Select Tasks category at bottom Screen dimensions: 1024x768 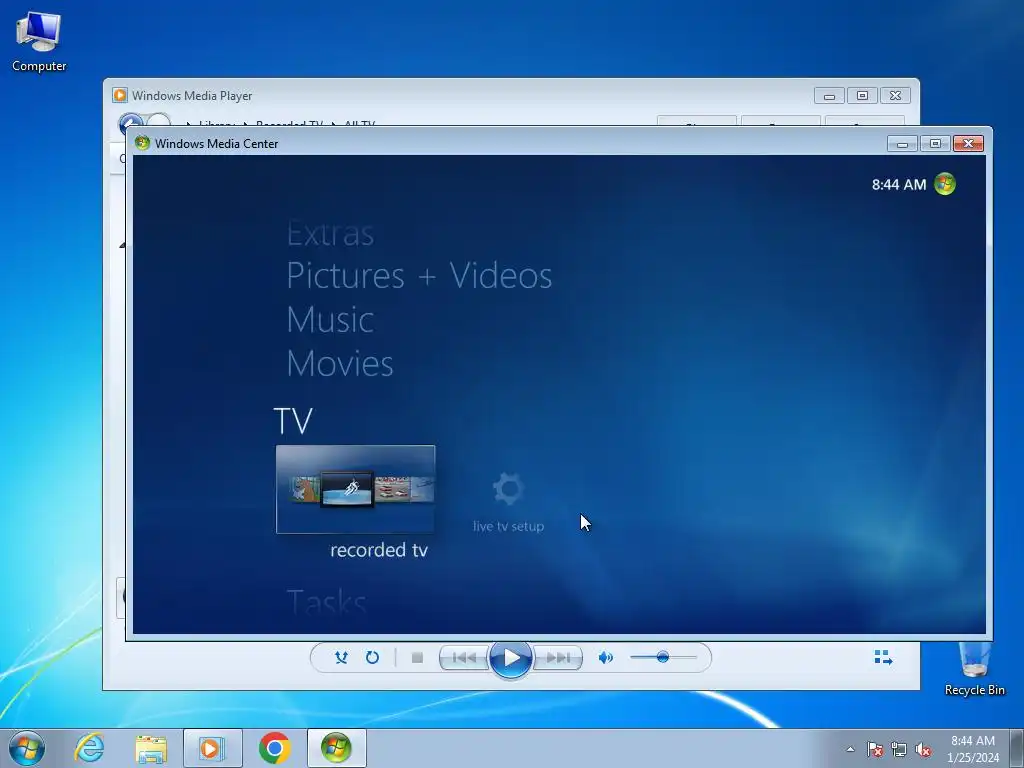326,601
